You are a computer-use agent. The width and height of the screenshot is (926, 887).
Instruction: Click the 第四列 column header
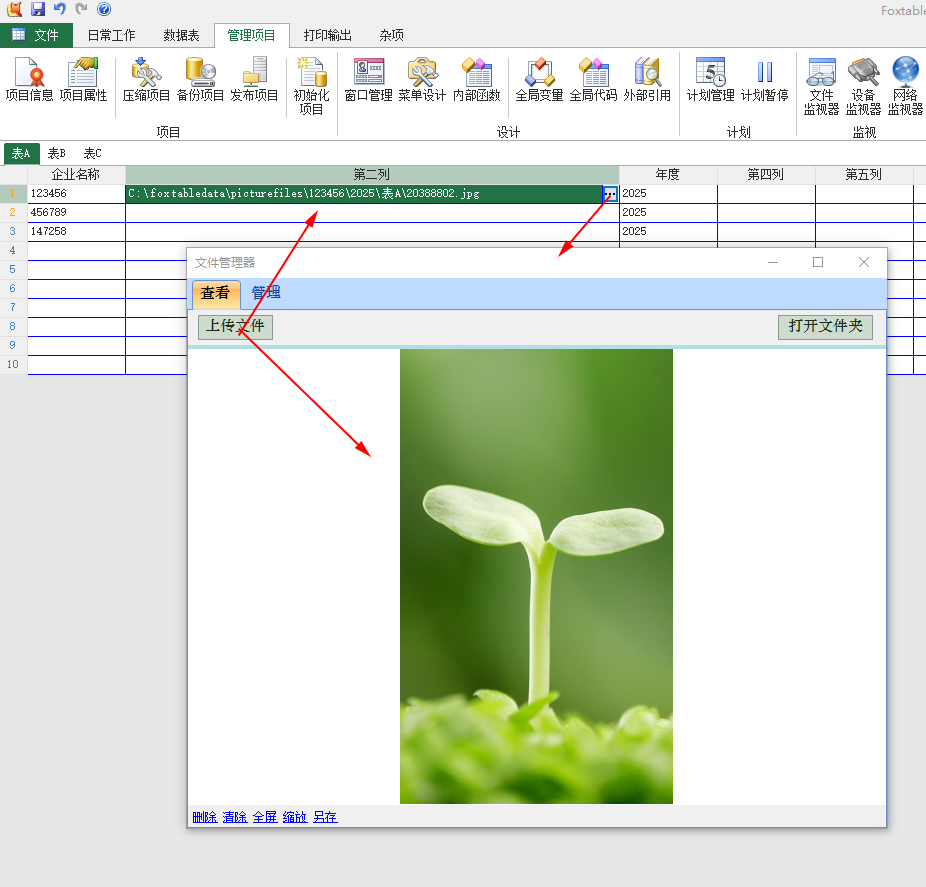click(x=766, y=175)
